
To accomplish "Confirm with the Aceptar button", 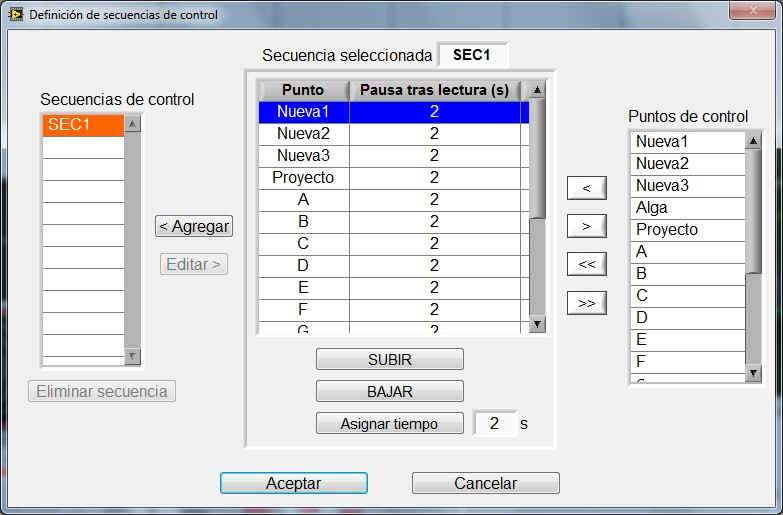I will 293,483.
